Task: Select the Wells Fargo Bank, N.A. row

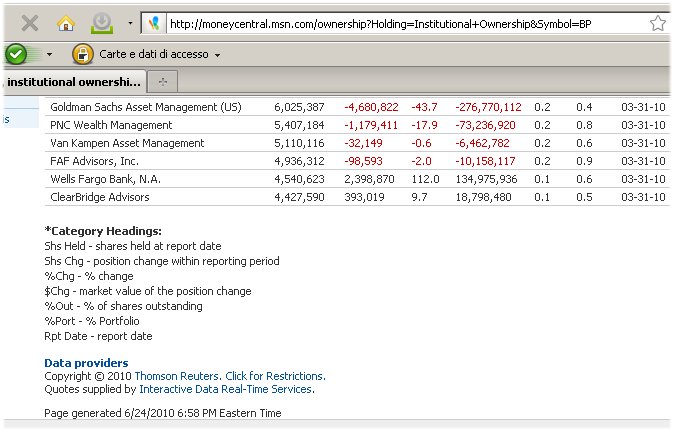Action: point(358,179)
